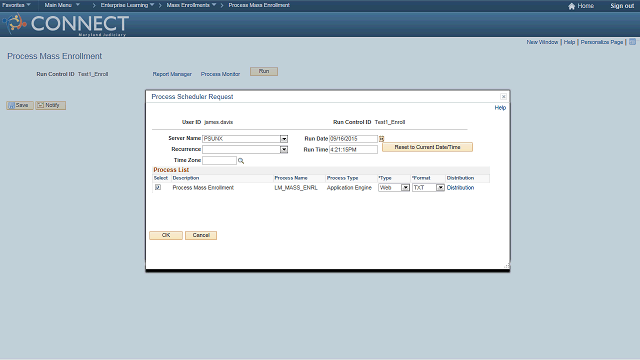Viewport: 640px width, 360px height.
Task: Click the page settings icon beside Personalize Page
Action: [632, 42]
